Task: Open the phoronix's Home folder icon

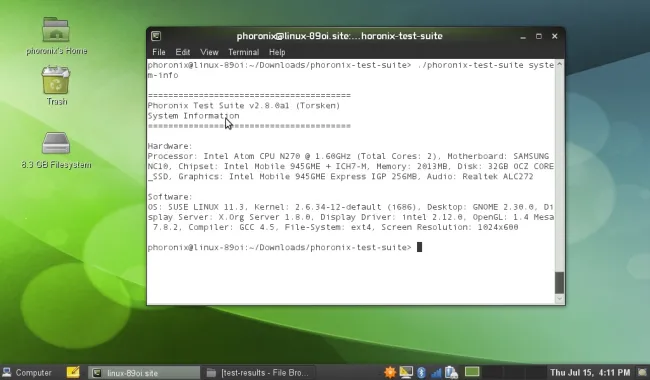Action: coord(56,30)
